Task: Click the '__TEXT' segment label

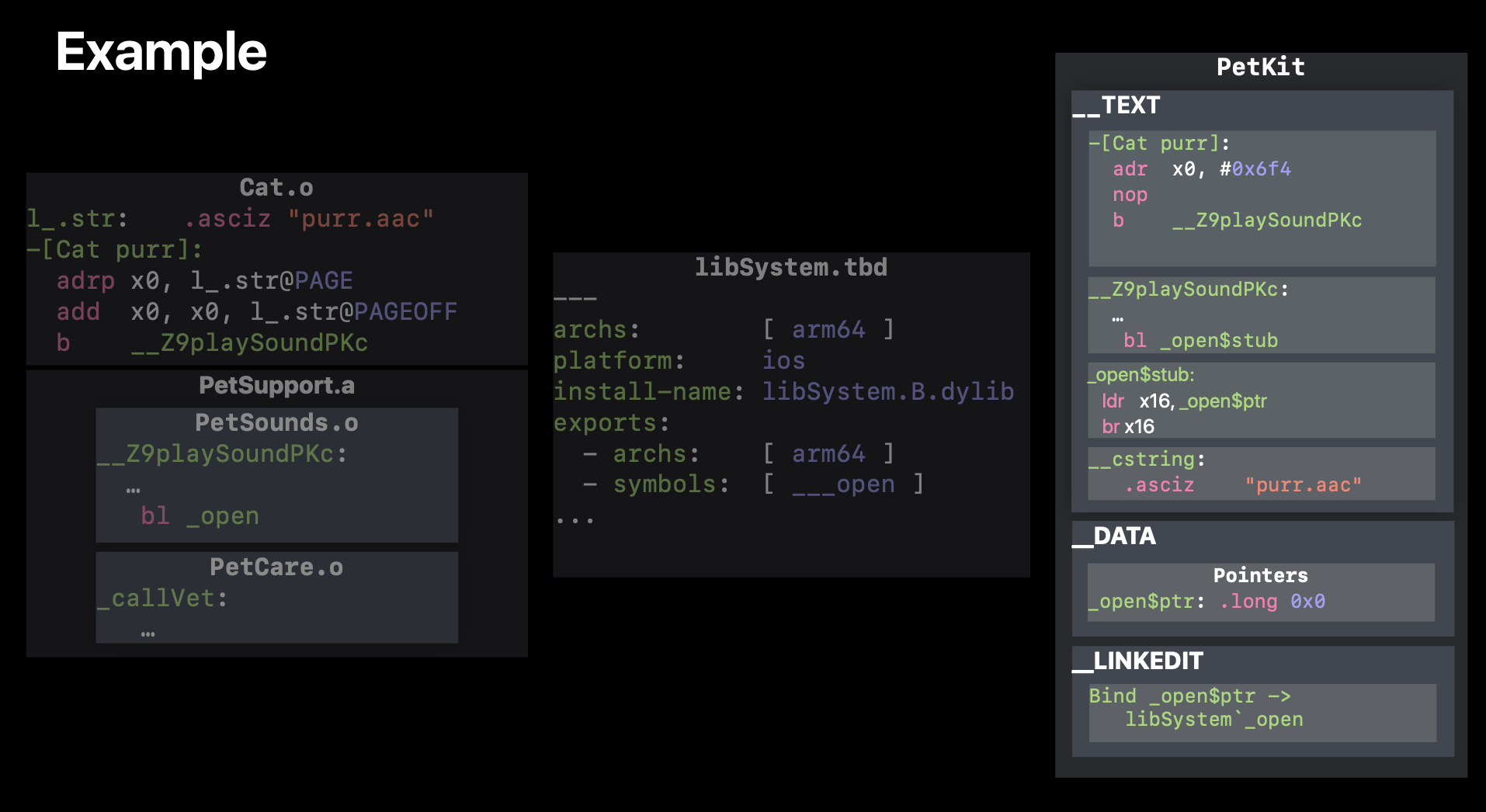Action: pyautogui.click(x=1116, y=105)
